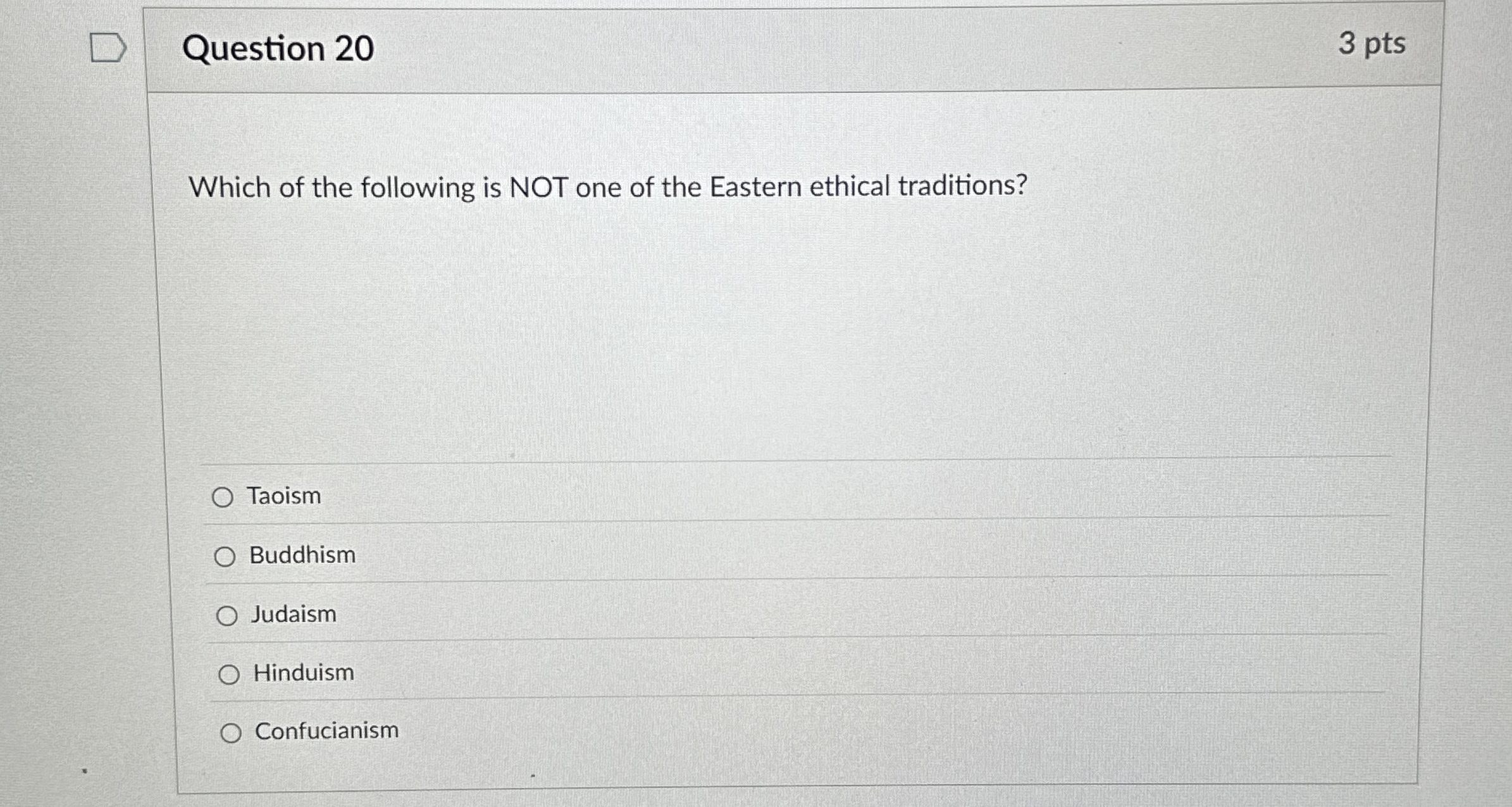Click the Confucianism answer label
This screenshot has width=1512, height=807.
(x=326, y=732)
